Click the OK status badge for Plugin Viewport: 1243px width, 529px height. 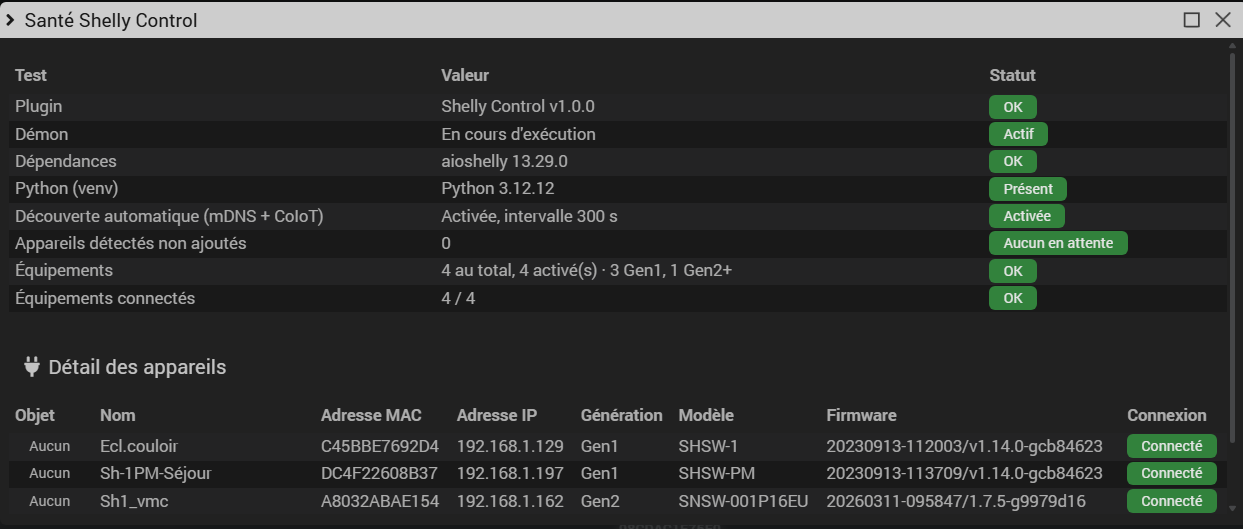[x=1013, y=107]
